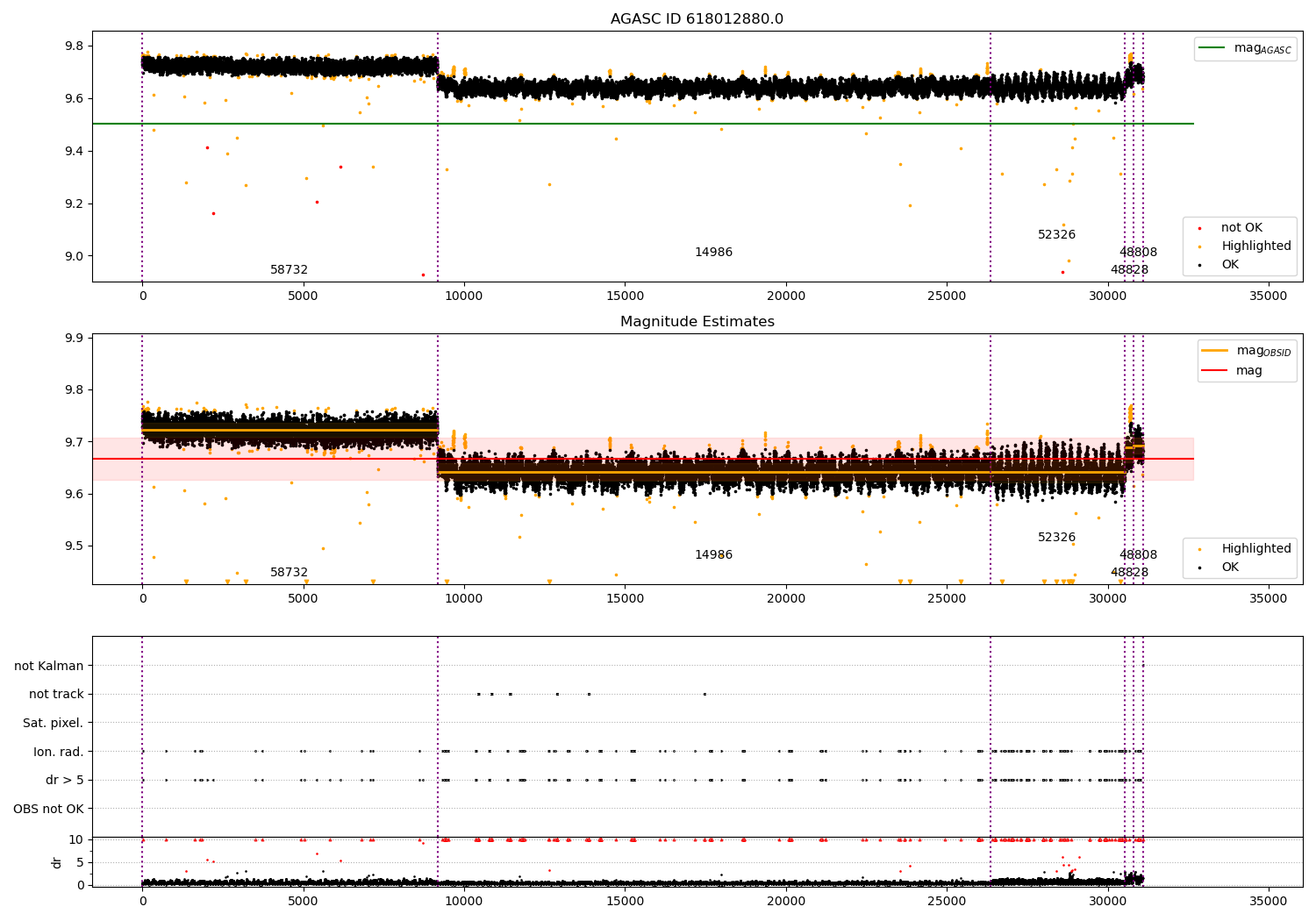This screenshot has width=1316, height=921.
Task: Click the 'not Kalman' row label
Action: [49, 666]
